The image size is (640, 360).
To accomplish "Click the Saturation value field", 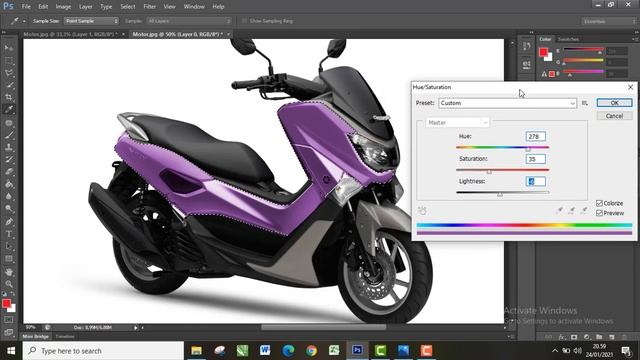I will pyautogui.click(x=536, y=159).
